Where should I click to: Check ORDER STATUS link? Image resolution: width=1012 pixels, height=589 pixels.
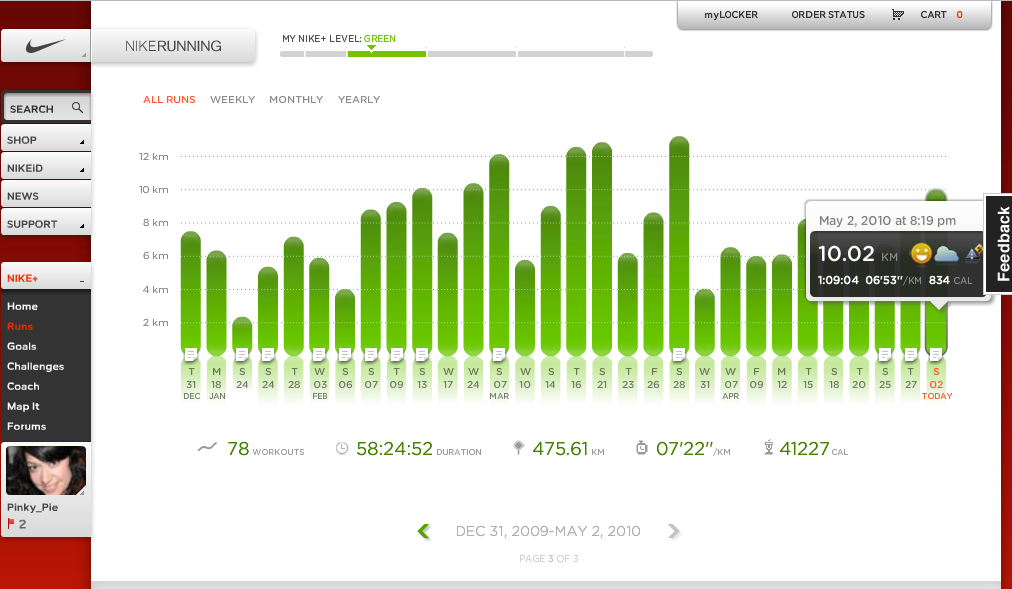[828, 15]
